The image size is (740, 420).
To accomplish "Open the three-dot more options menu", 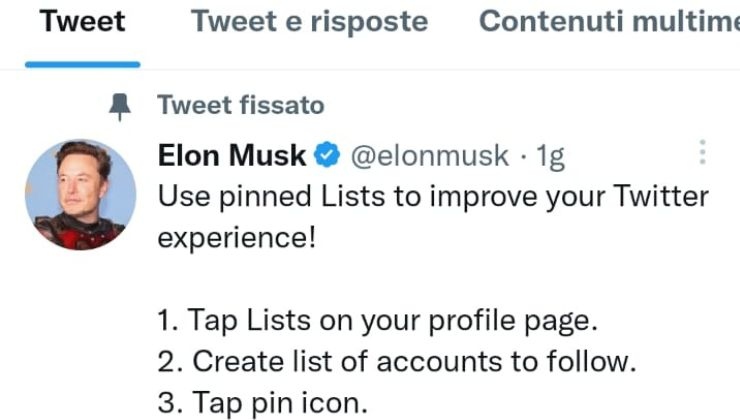I will (x=703, y=153).
